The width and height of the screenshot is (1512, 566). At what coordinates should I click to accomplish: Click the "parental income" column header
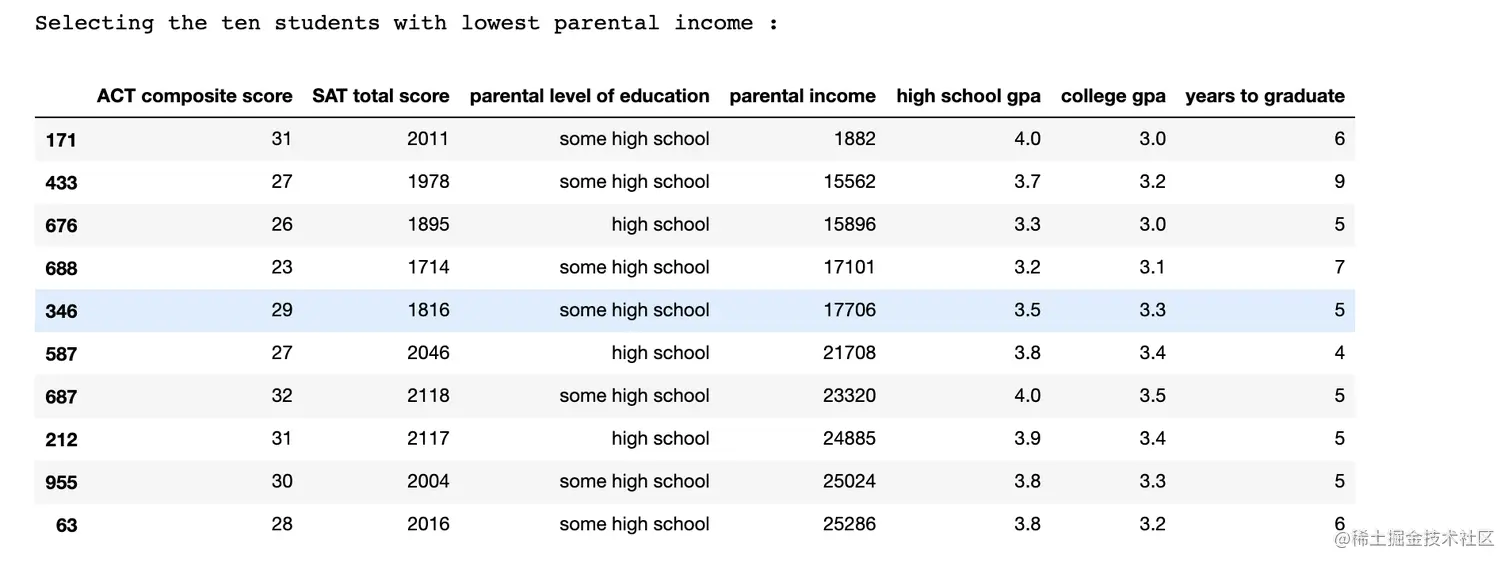(802, 96)
